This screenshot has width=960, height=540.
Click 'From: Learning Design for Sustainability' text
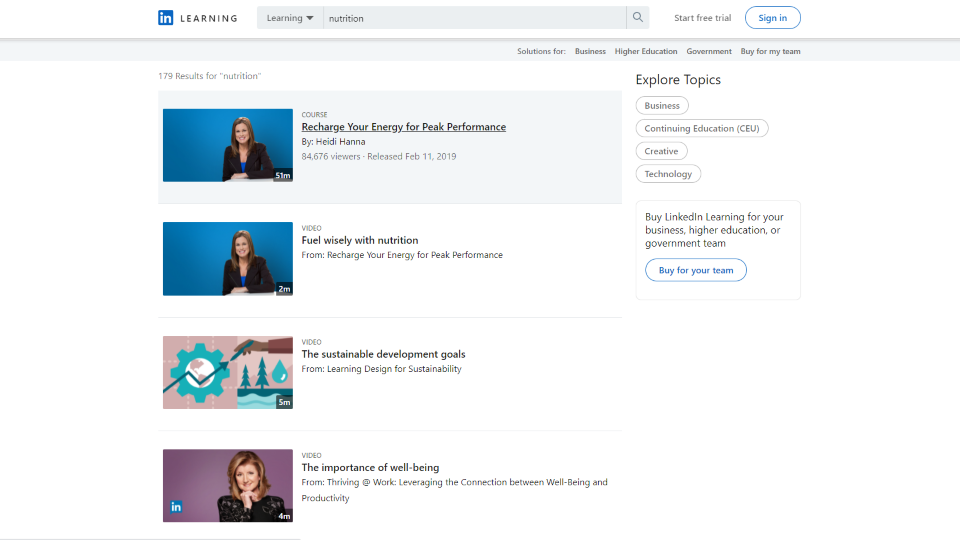(381, 369)
